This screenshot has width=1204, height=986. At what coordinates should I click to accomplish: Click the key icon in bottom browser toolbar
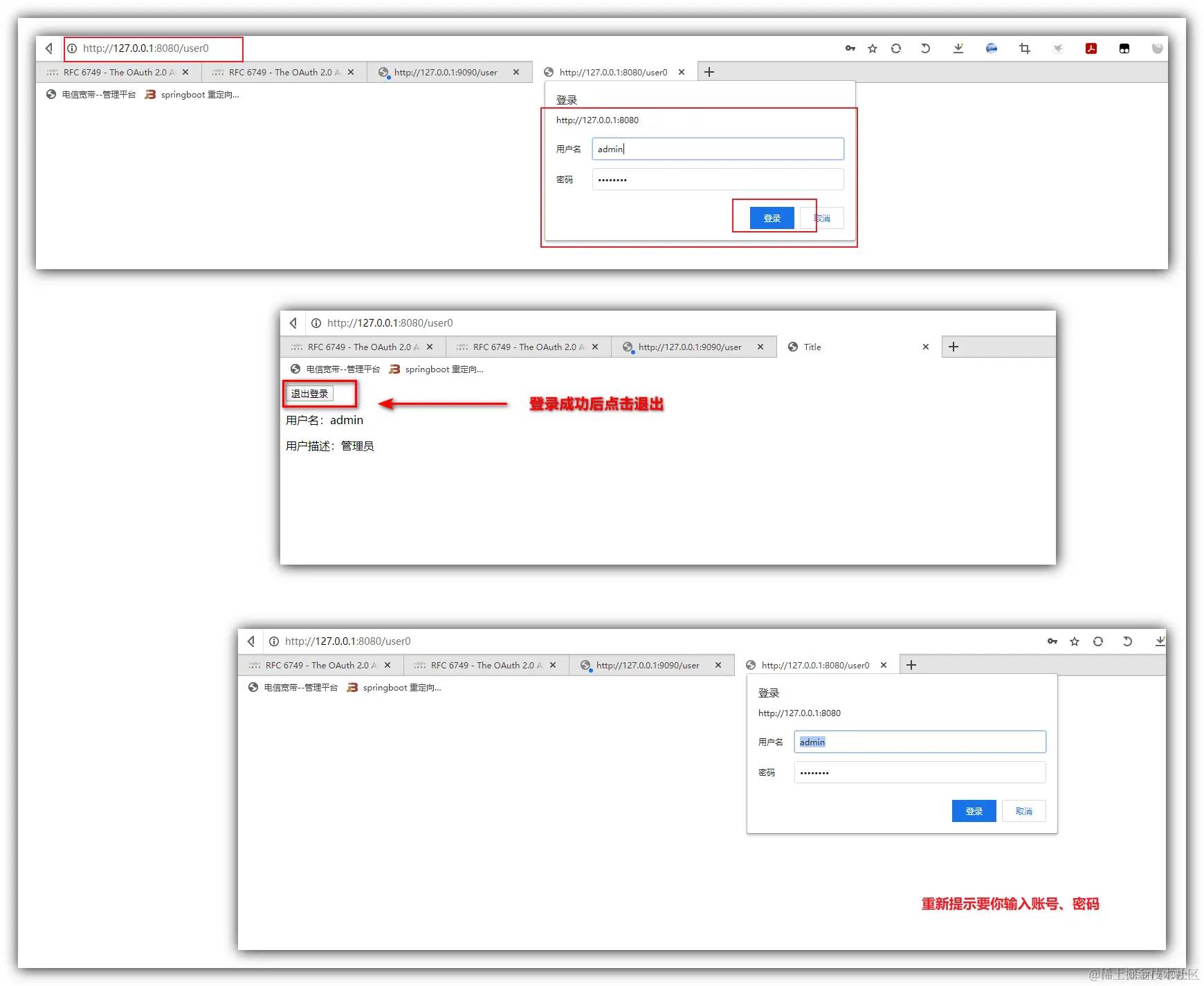(x=1052, y=641)
